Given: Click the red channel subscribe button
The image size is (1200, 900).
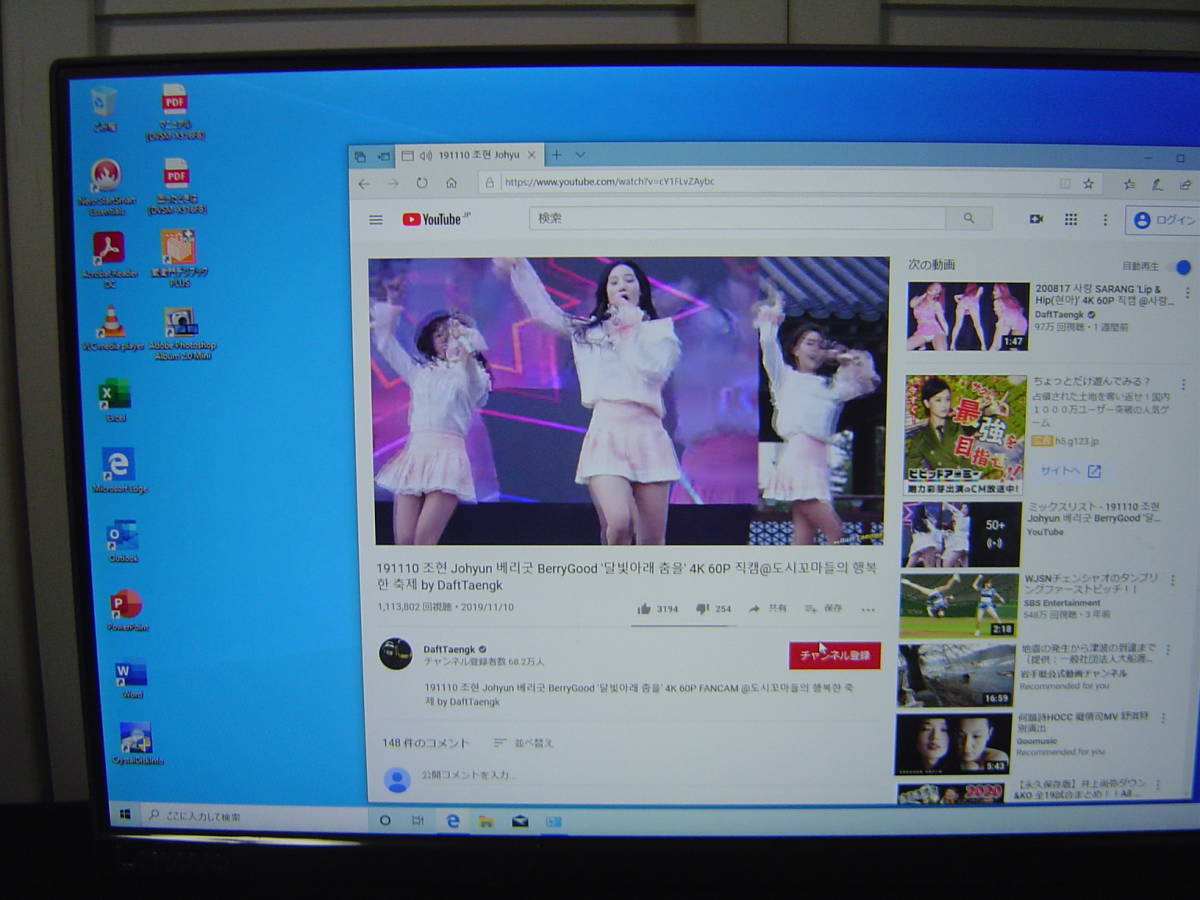Looking at the screenshot, I should (834, 656).
